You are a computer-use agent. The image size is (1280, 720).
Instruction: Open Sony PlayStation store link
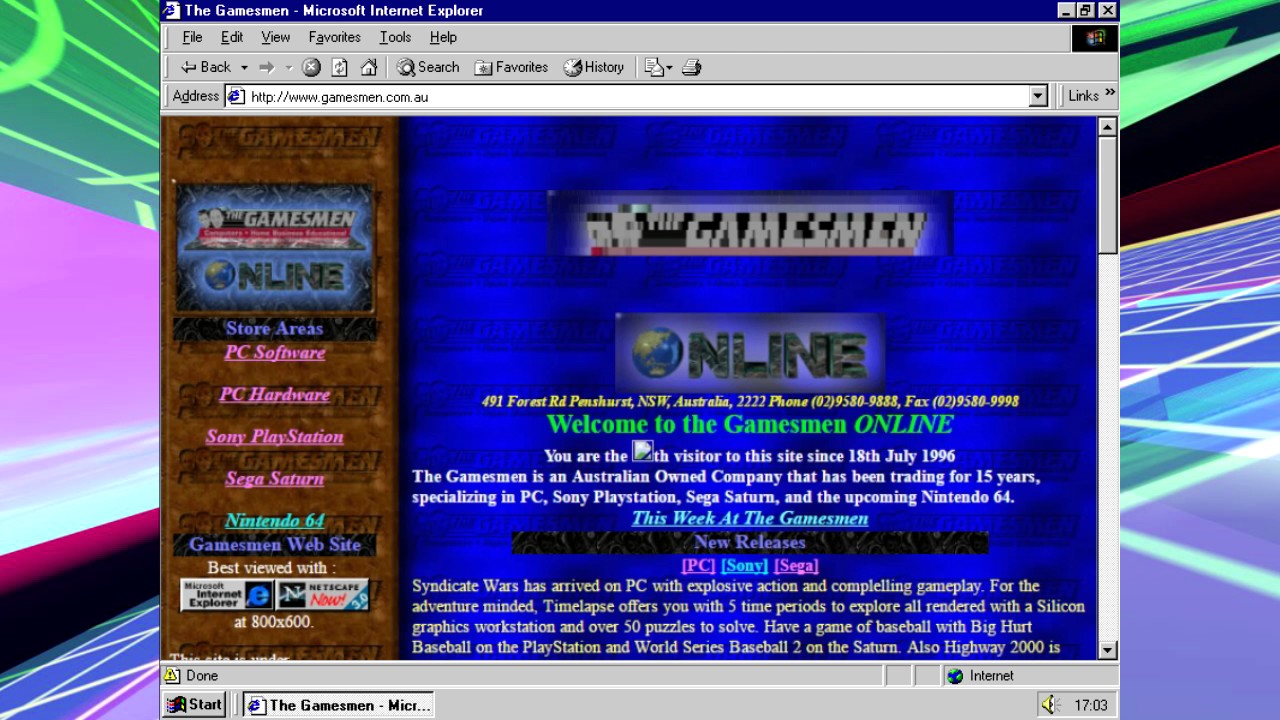(275, 436)
